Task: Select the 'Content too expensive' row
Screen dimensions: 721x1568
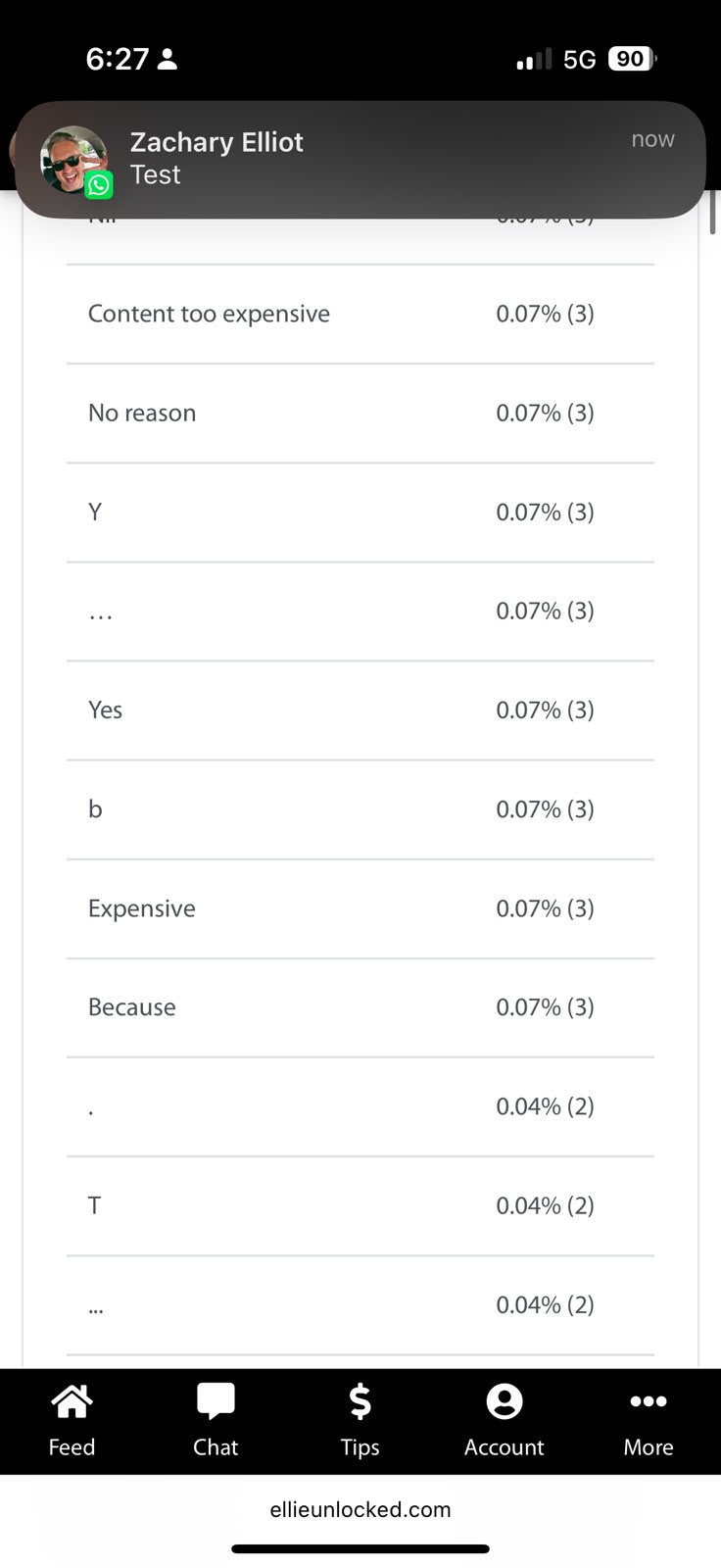Action: point(360,315)
